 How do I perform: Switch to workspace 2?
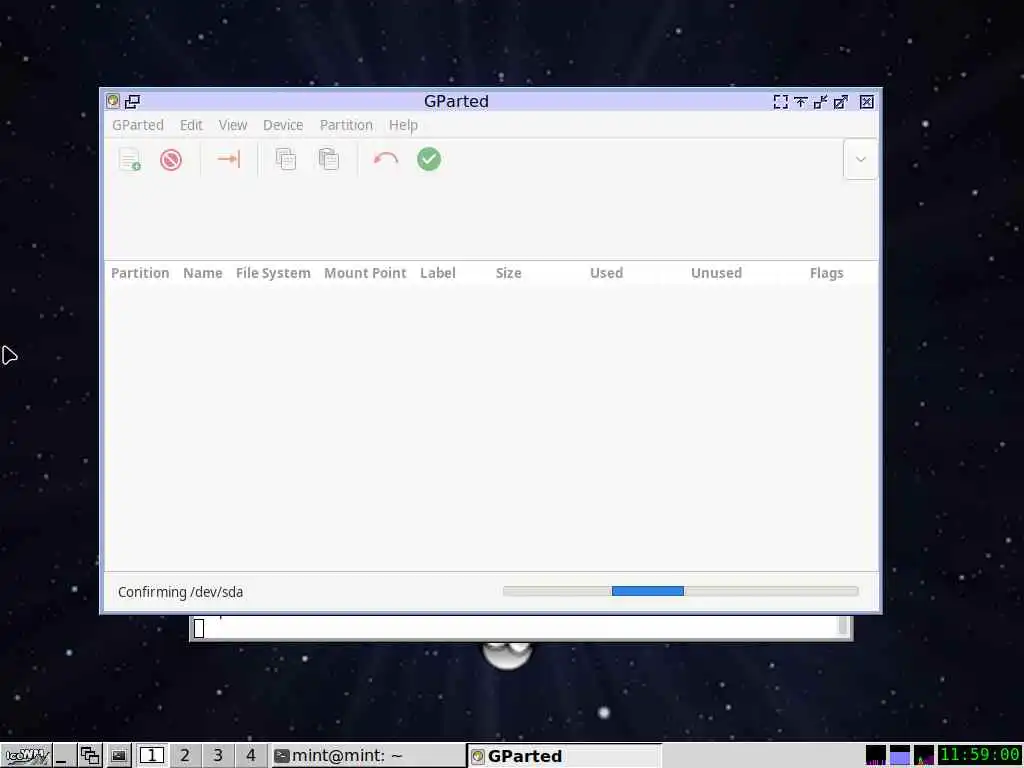click(185, 756)
